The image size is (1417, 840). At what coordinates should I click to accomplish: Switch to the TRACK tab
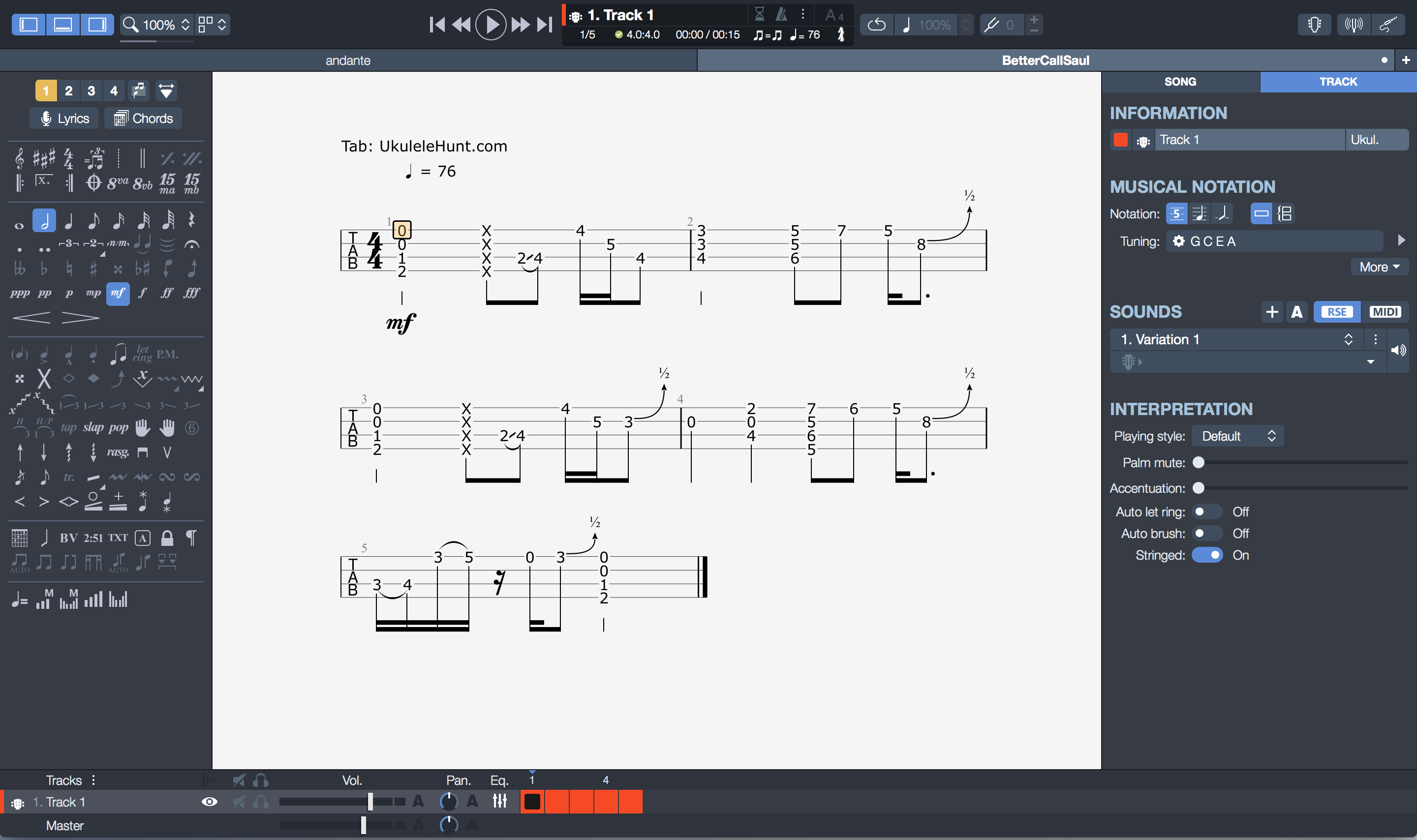click(x=1337, y=81)
